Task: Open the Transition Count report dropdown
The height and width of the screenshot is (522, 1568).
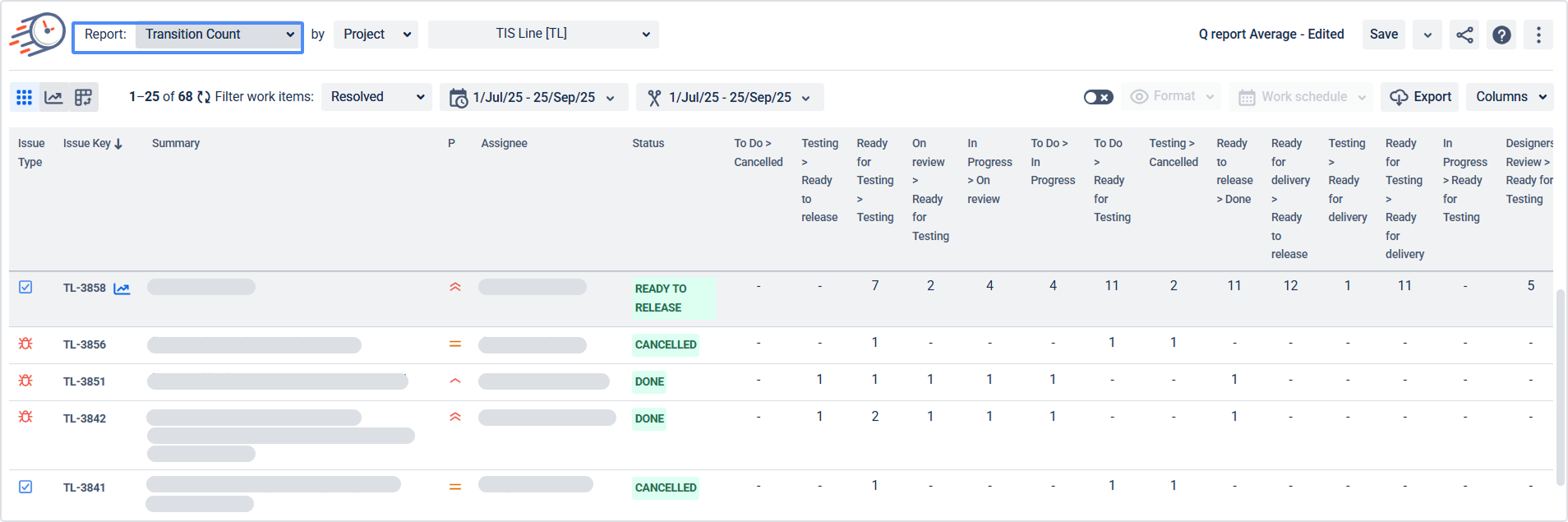Action: [x=219, y=35]
